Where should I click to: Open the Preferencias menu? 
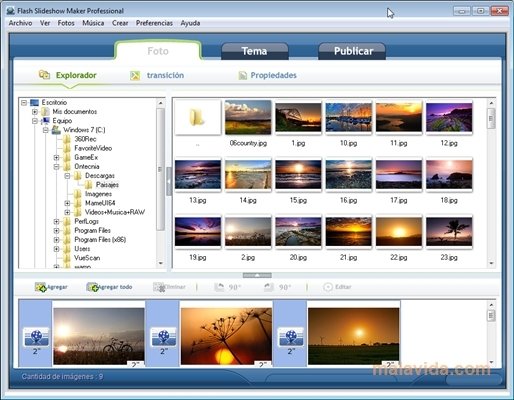(x=154, y=23)
